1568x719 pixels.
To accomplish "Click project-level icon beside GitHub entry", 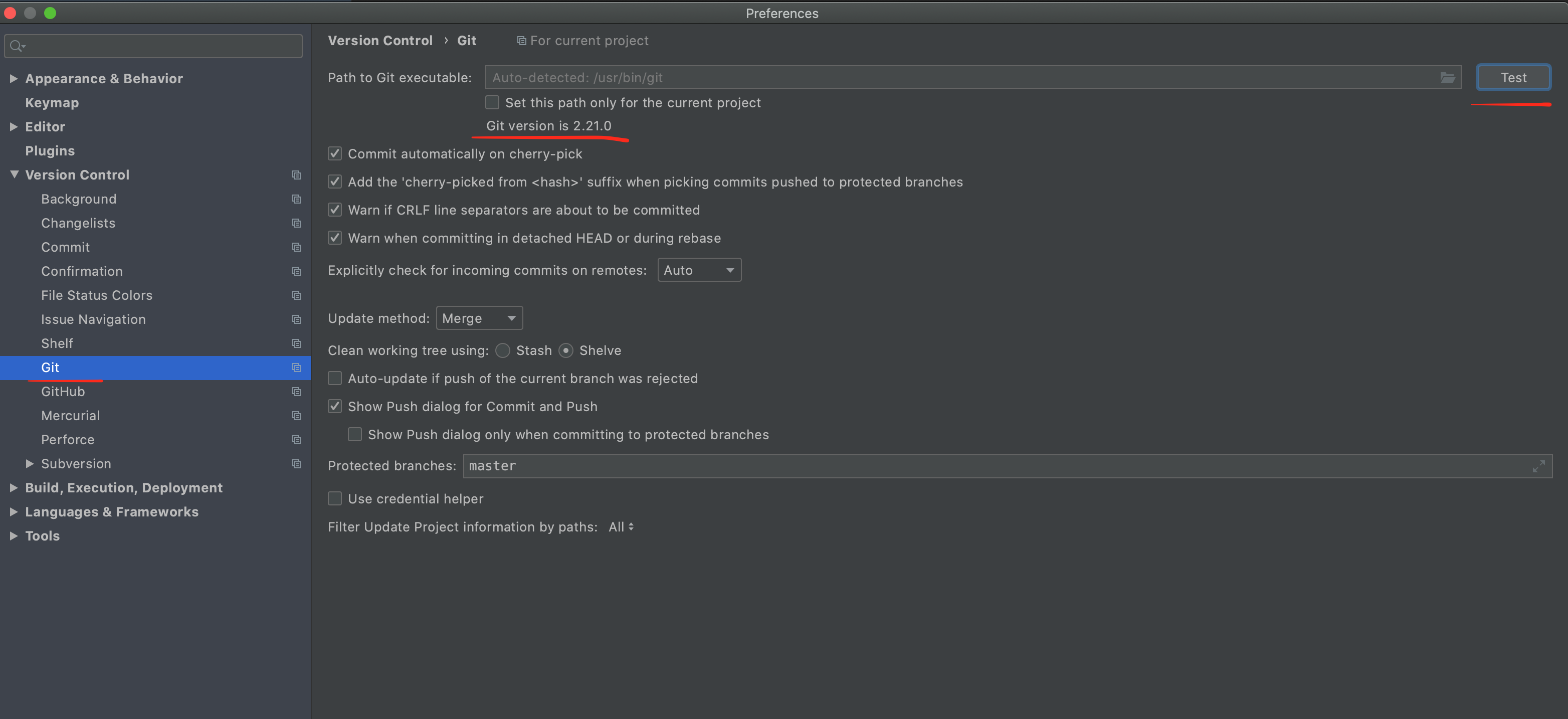I will (296, 392).
